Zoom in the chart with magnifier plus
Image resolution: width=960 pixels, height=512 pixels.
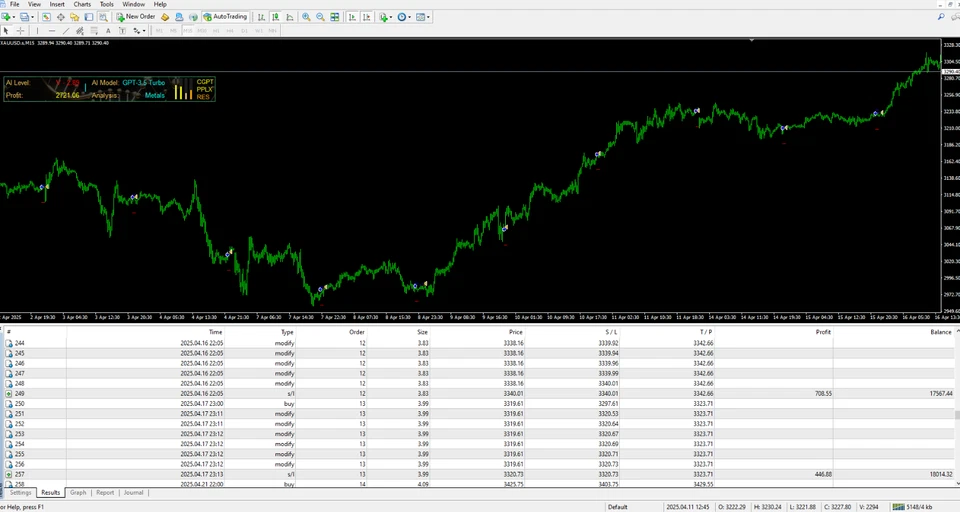[306, 17]
